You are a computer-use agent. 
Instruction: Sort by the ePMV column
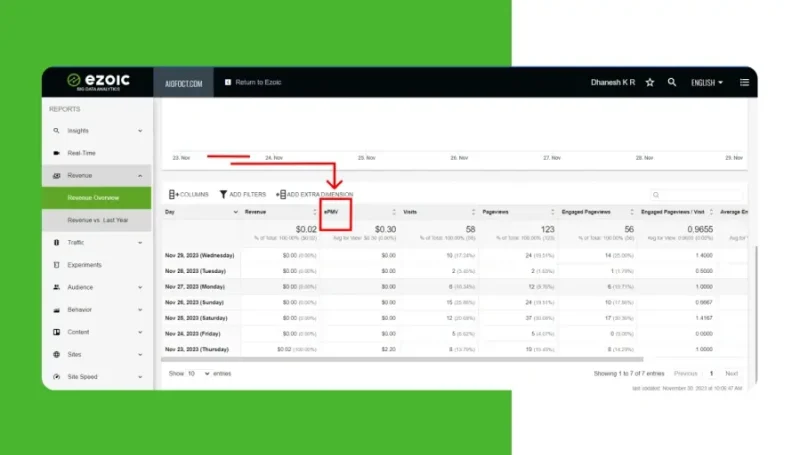[359, 212]
